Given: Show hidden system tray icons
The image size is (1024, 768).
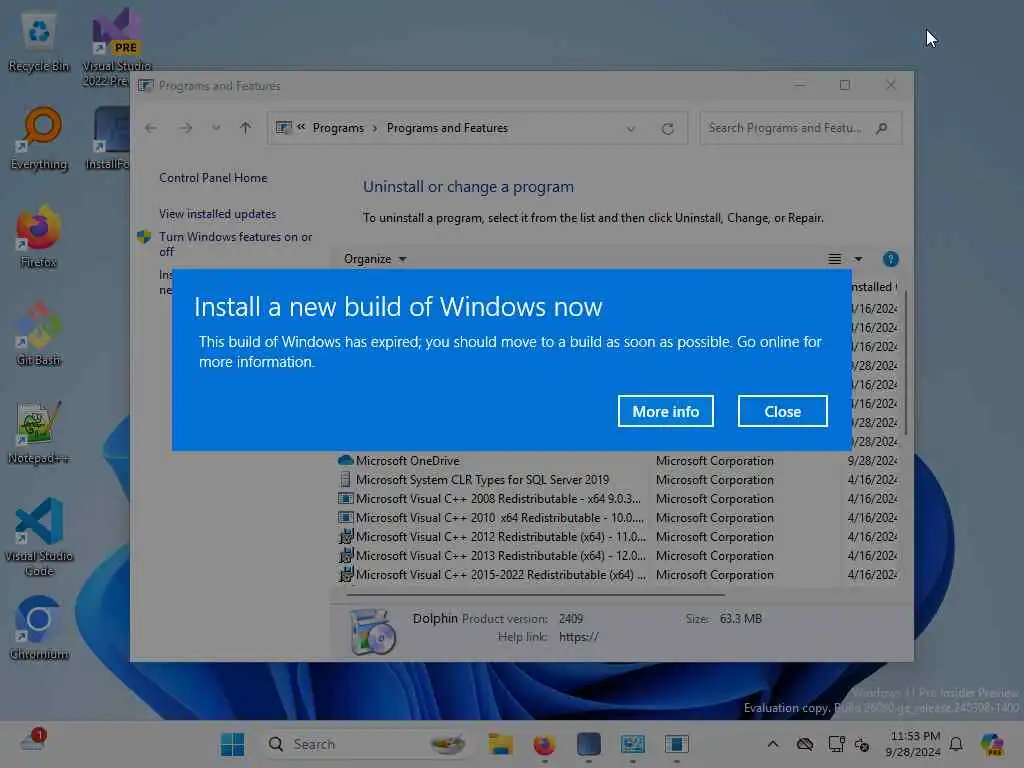Looking at the screenshot, I should tap(773, 744).
